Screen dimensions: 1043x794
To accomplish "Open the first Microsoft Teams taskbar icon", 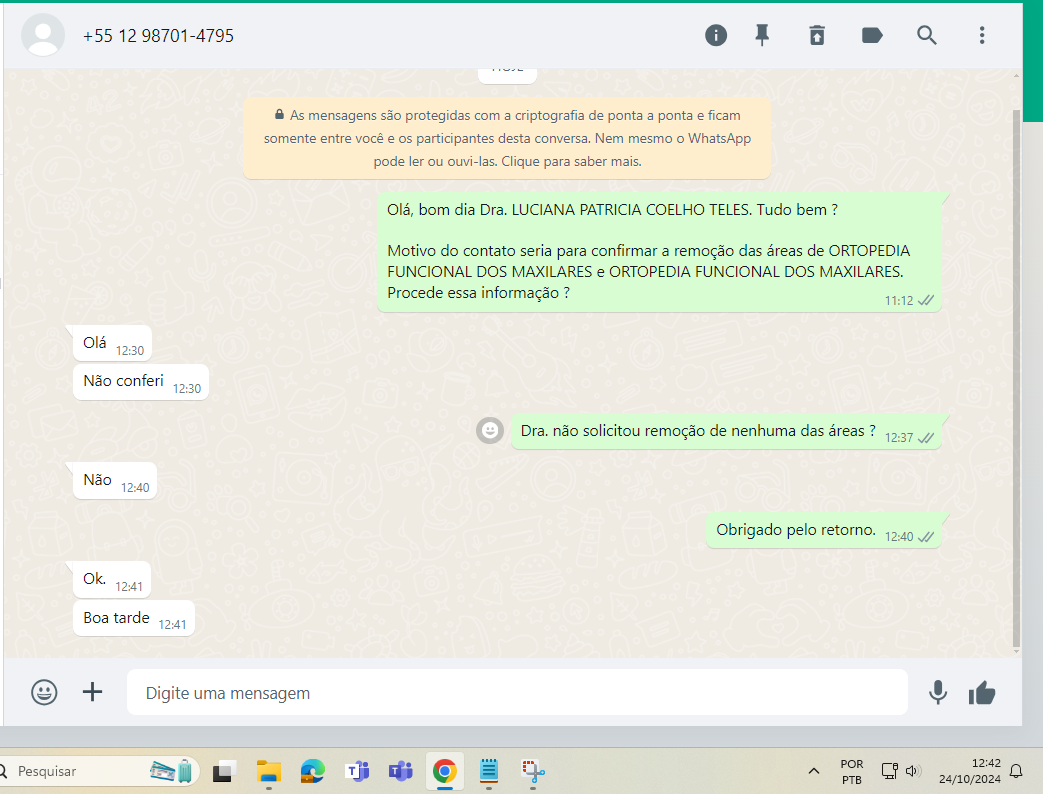I will [x=357, y=771].
